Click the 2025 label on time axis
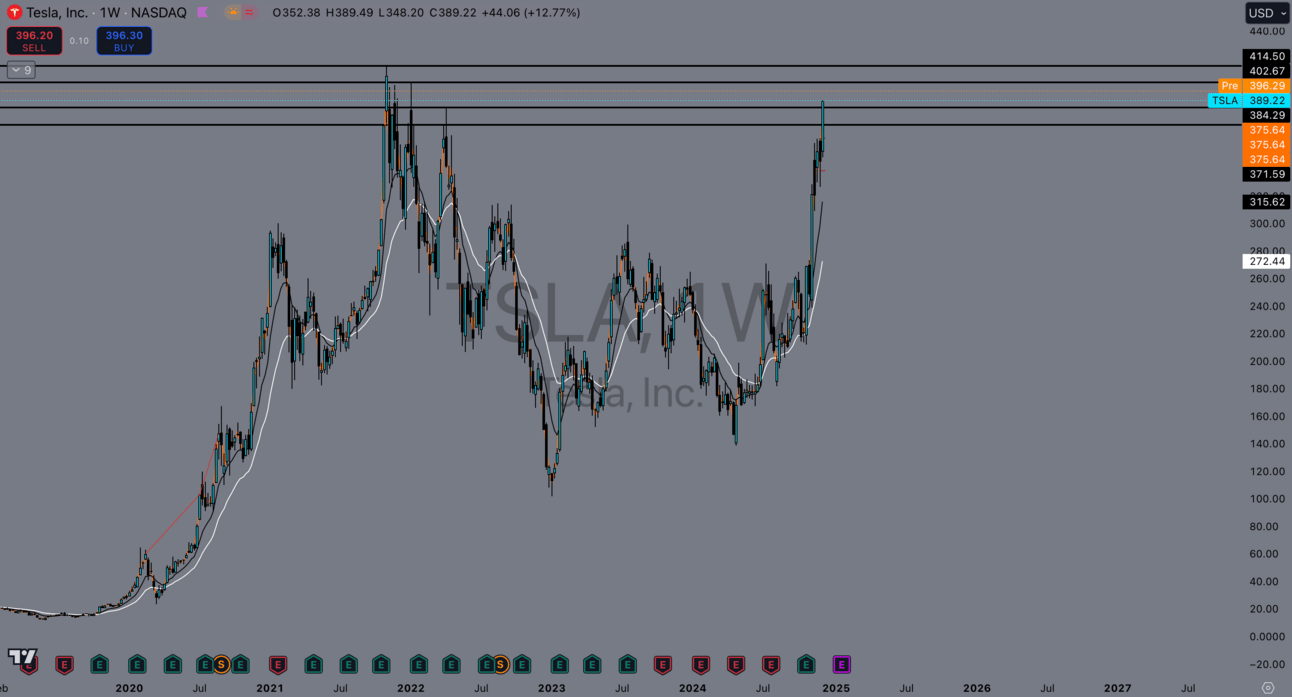1292x697 pixels. (836, 688)
